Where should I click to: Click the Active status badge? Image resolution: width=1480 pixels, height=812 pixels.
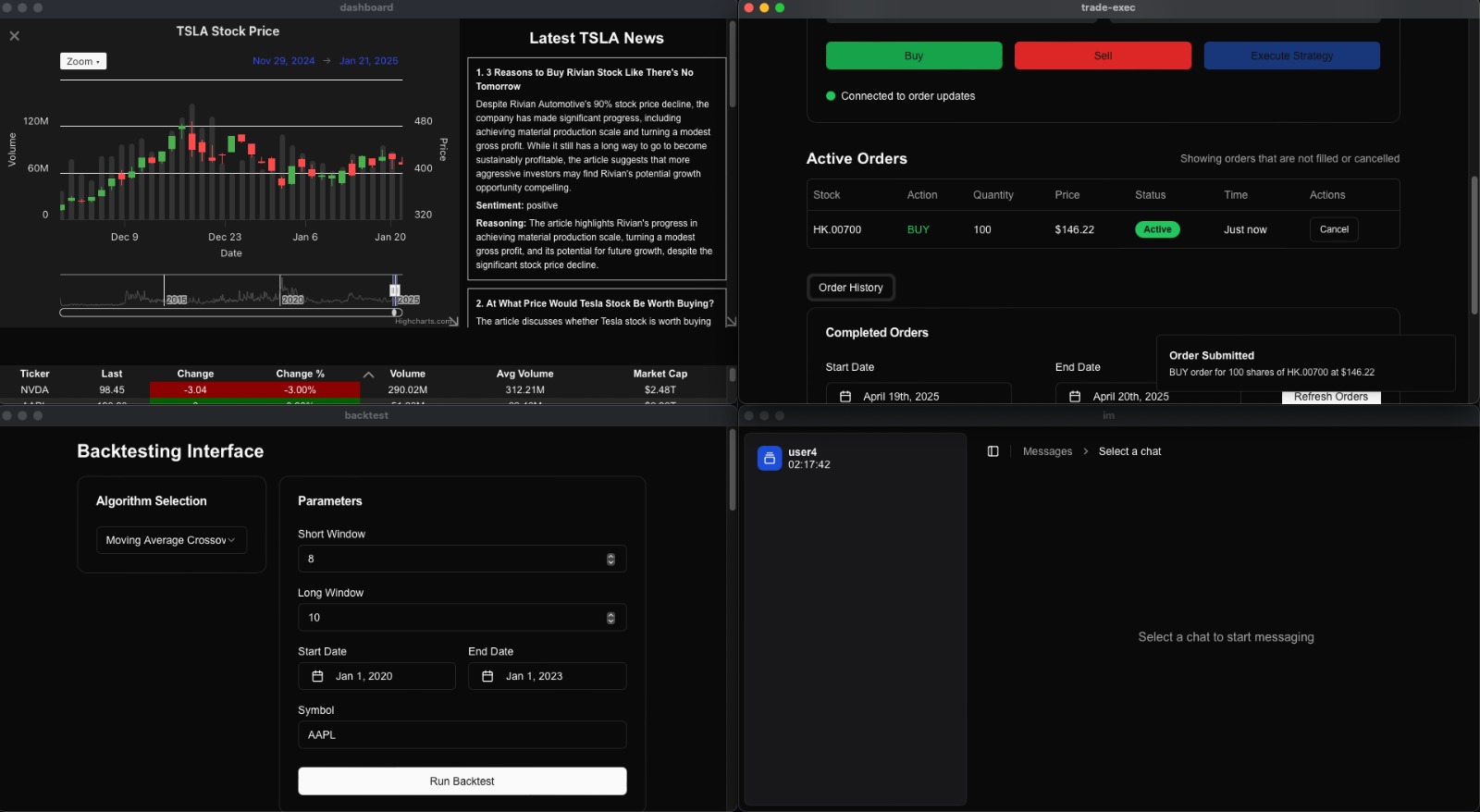pos(1157,229)
